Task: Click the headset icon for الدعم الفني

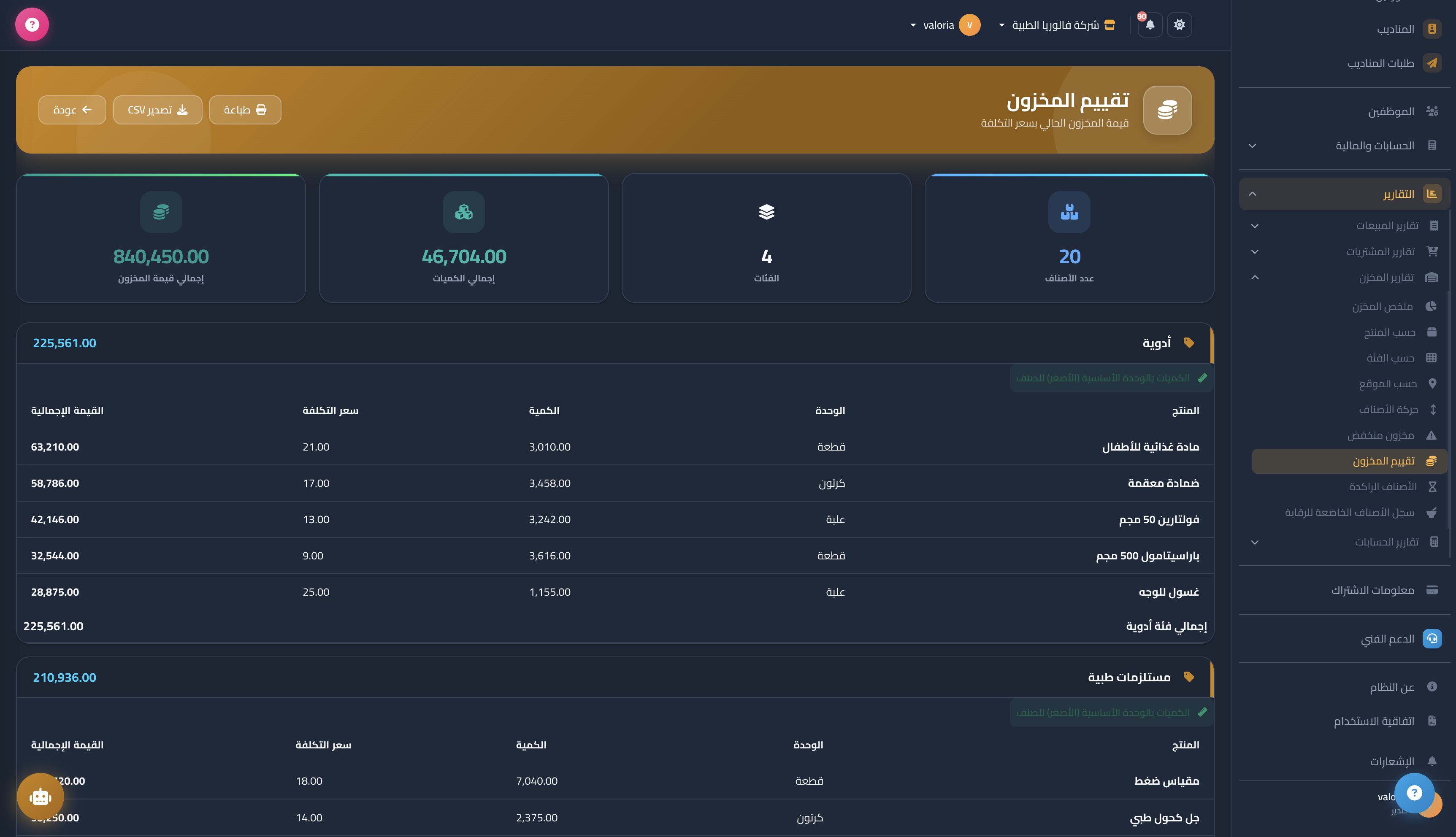Action: [x=1432, y=639]
